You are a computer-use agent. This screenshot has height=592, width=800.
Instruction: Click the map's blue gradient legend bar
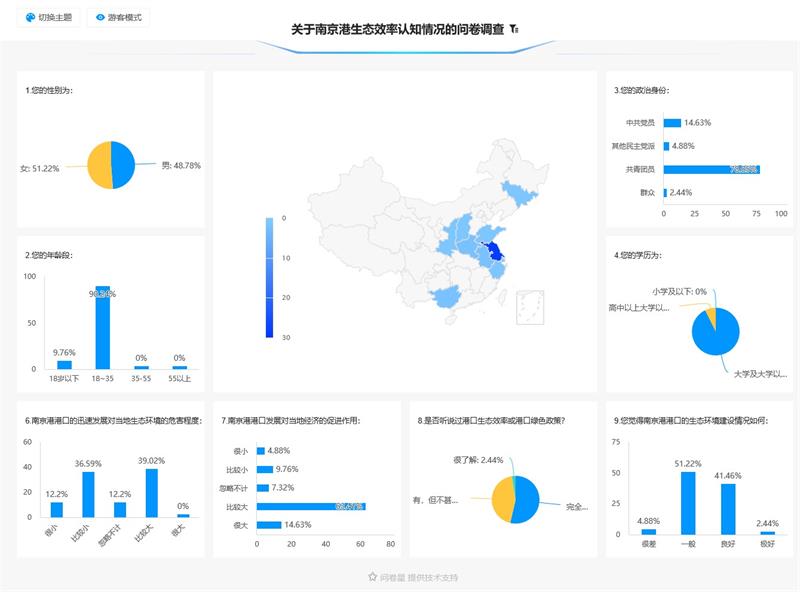point(270,277)
